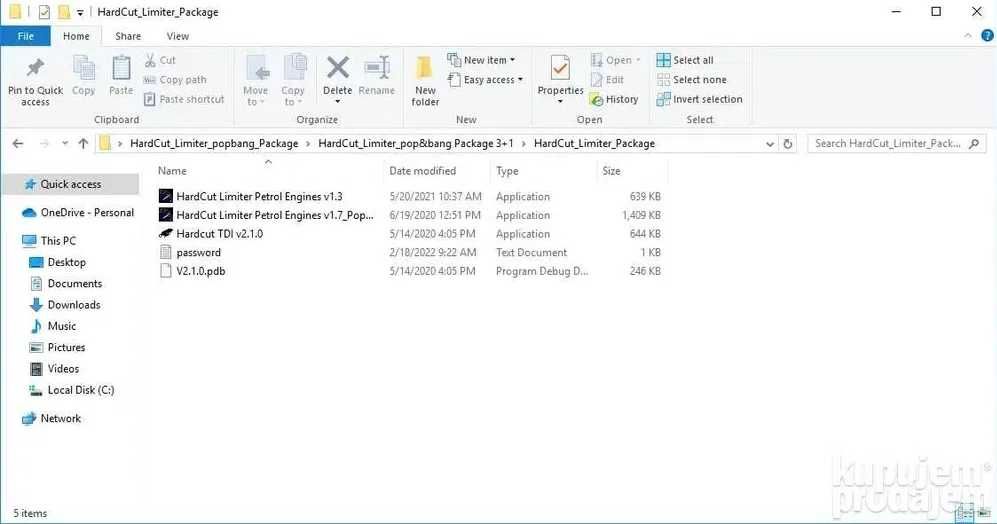Click the Edit command in ribbon
The image size is (997, 524).
607,79
